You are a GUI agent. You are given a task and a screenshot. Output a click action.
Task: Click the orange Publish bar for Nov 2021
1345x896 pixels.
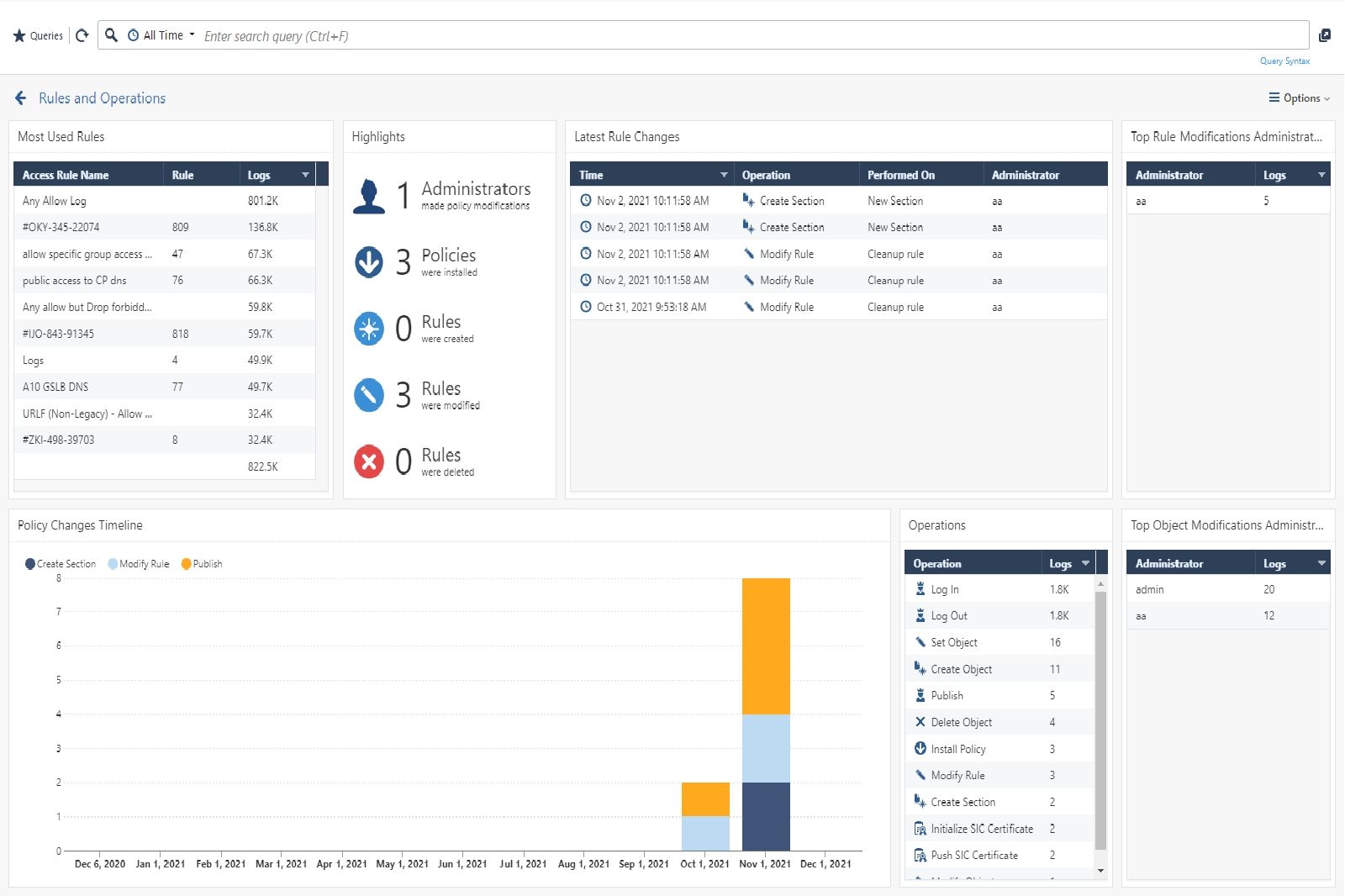tap(766, 646)
